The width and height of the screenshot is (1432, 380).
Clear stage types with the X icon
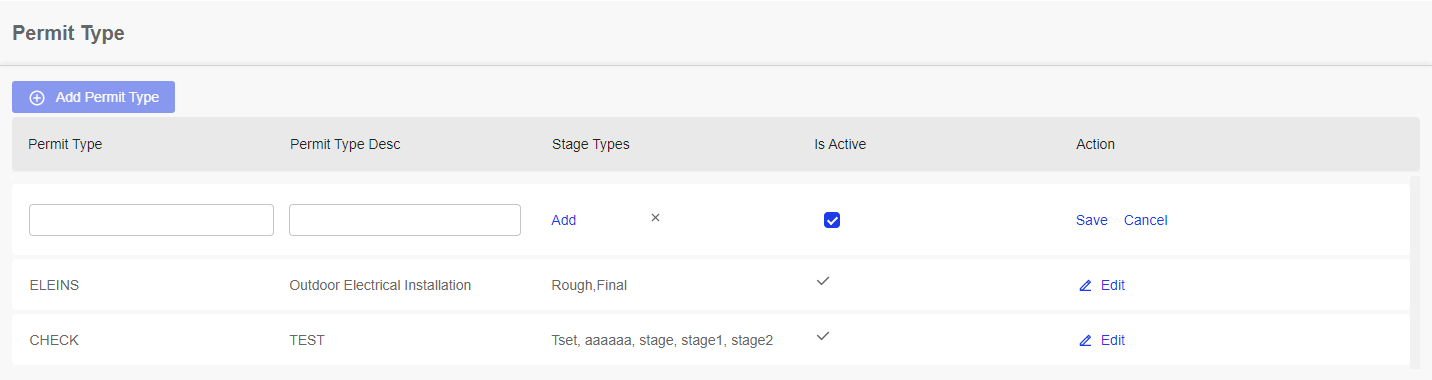[x=655, y=217]
